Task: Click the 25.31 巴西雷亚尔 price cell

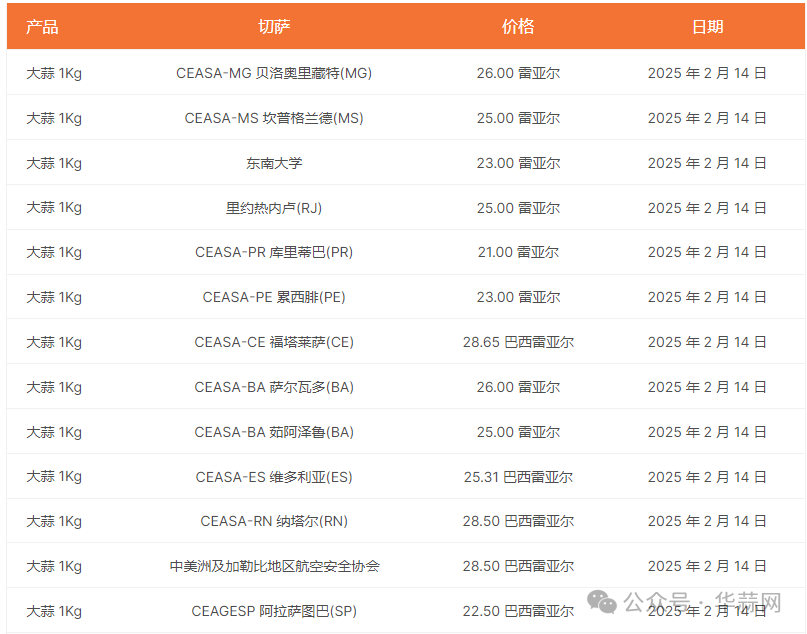Action: pos(518,477)
